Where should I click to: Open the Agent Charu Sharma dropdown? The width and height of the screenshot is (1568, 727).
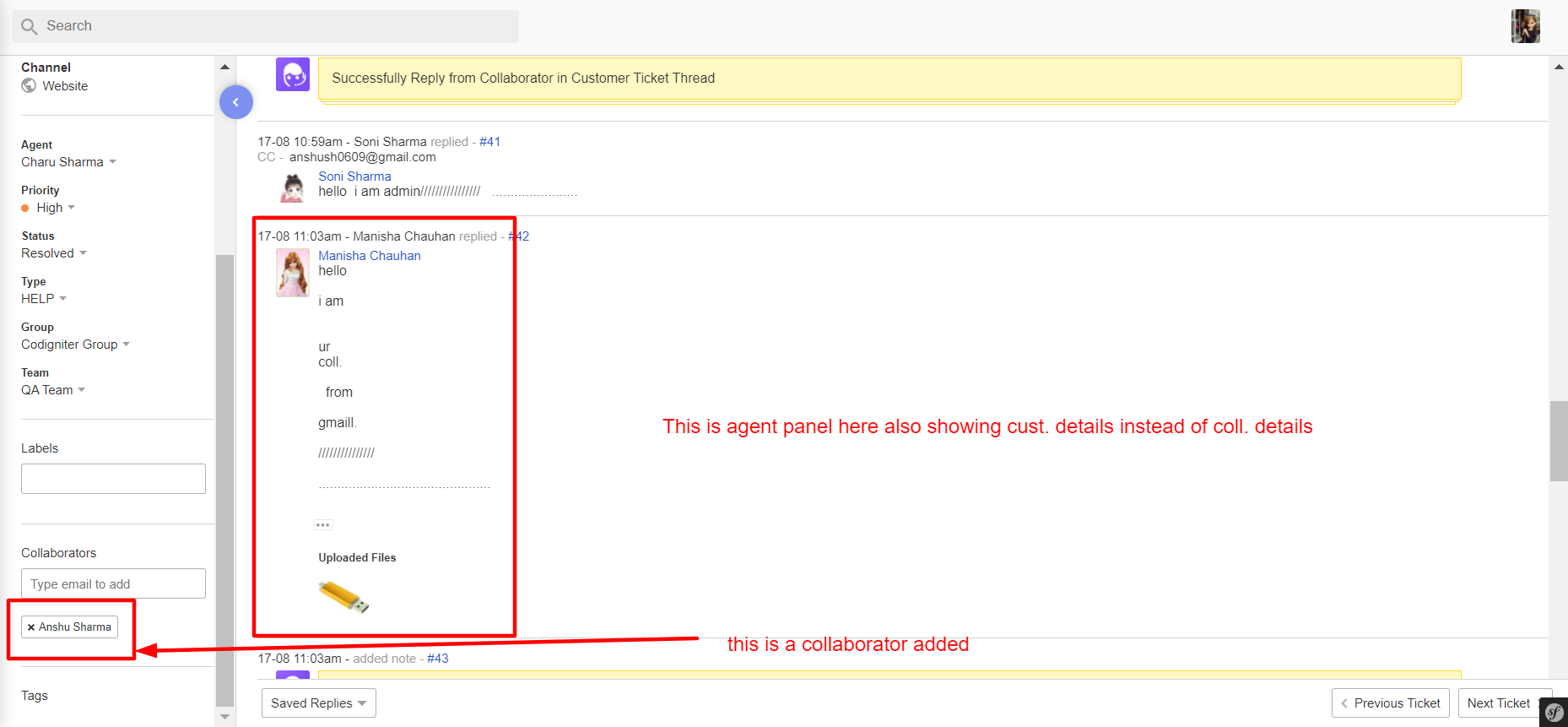click(x=68, y=162)
